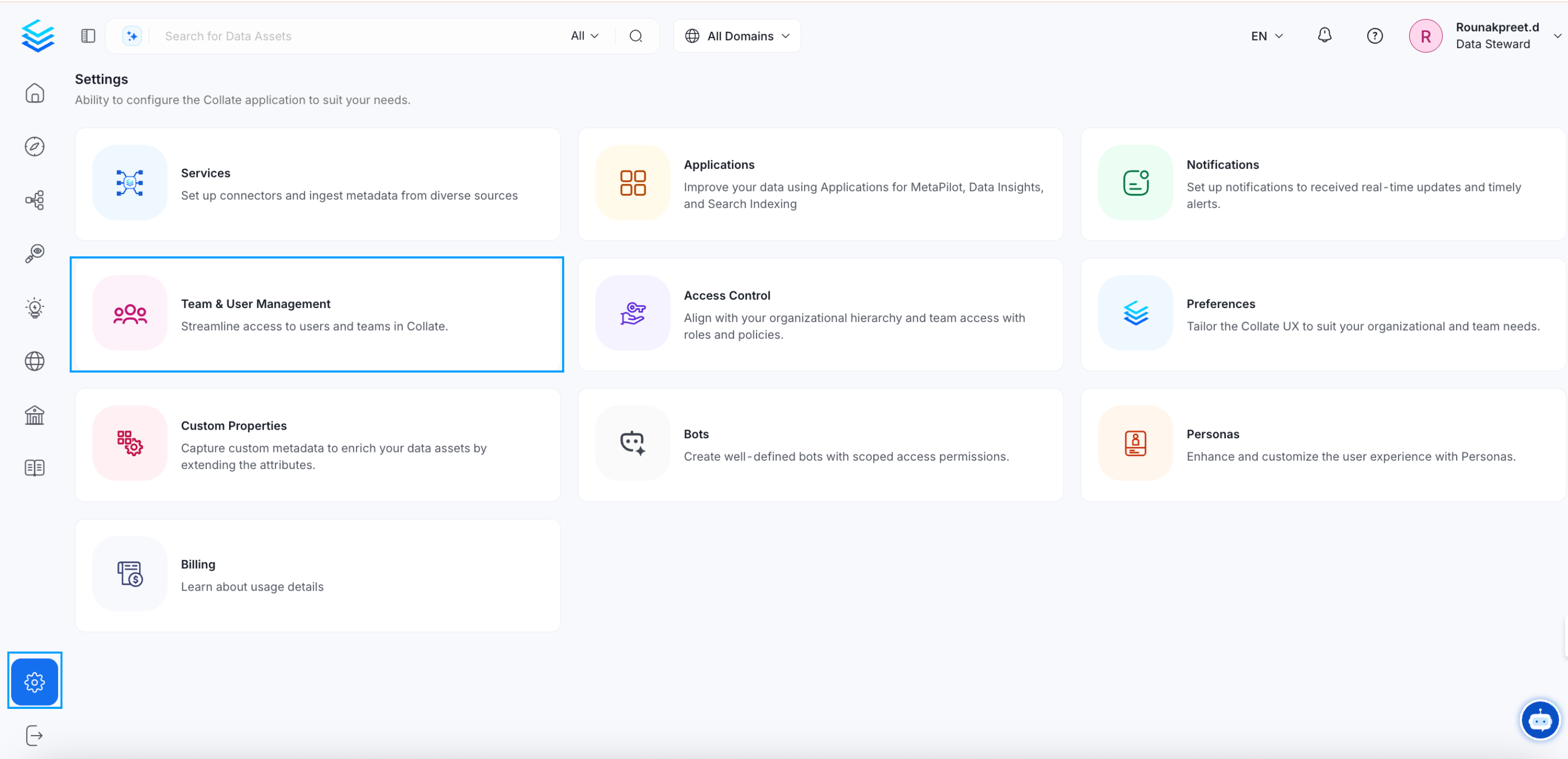Open the All search filter dropdown
Screen dimensions: 1568x759
click(x=583, y=35)
